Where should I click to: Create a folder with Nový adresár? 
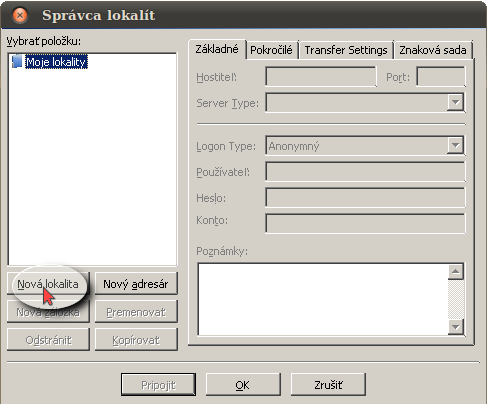[x=136, y=284]
